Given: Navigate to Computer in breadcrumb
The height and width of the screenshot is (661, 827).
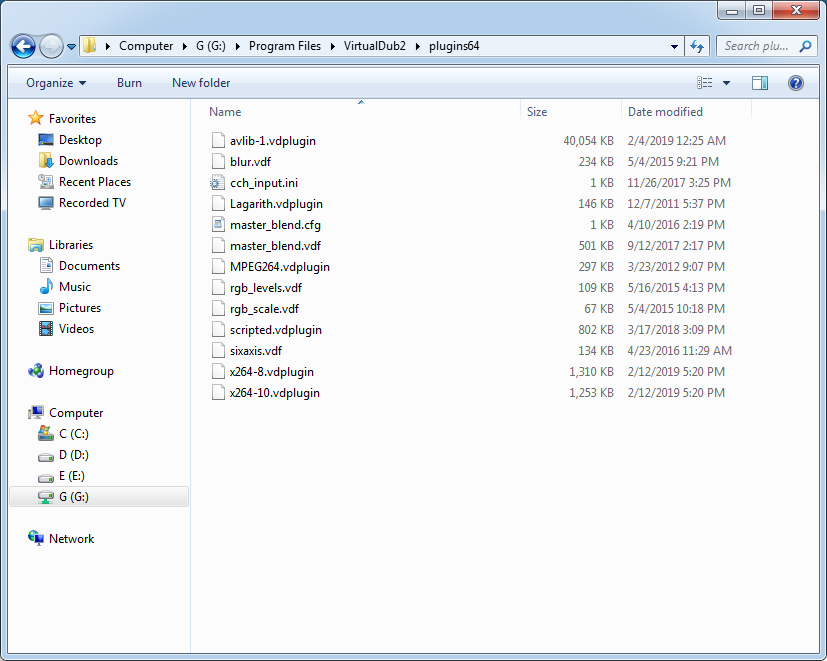Looking at the screenshot, I should click(x=146, y=46).
